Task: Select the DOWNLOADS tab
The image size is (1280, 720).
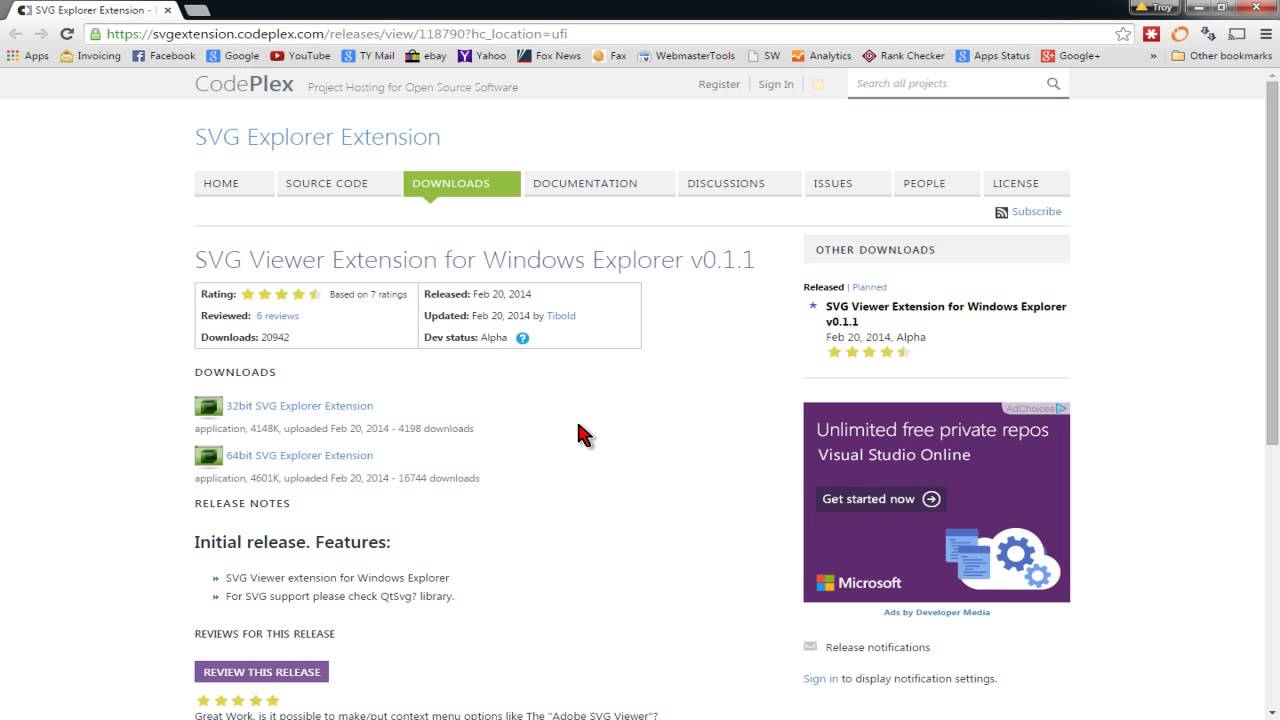Action: click(462, 184)
